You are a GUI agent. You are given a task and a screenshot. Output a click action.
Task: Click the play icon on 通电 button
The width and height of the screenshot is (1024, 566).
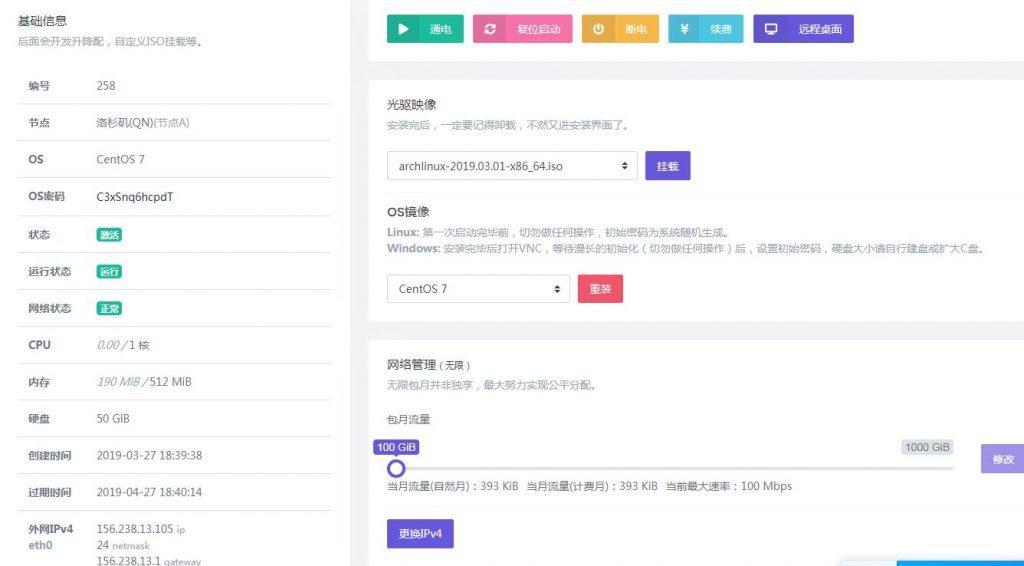point(403,29)
